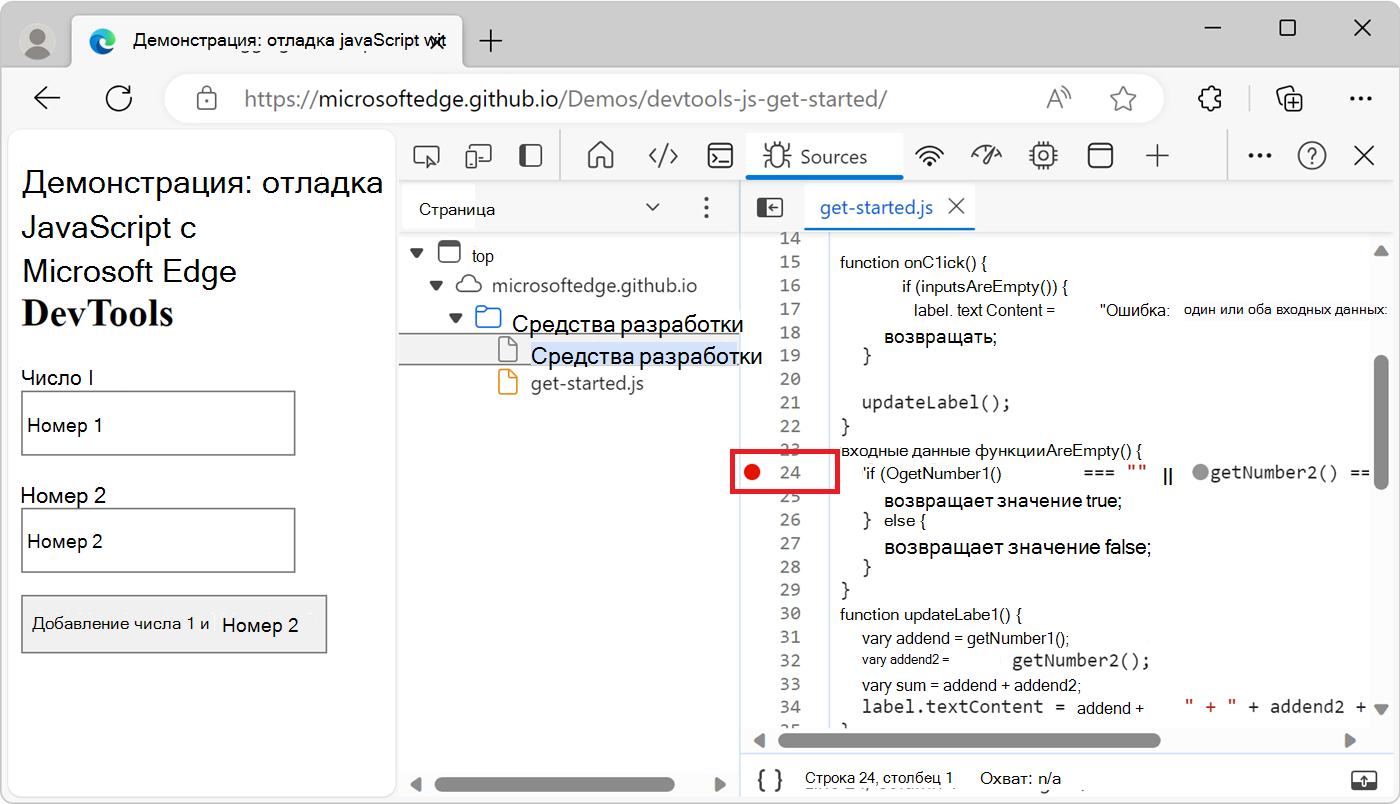Click line number 32 gutter
The height and width of the screenshot is (804, 1400).
pos(790,661)
